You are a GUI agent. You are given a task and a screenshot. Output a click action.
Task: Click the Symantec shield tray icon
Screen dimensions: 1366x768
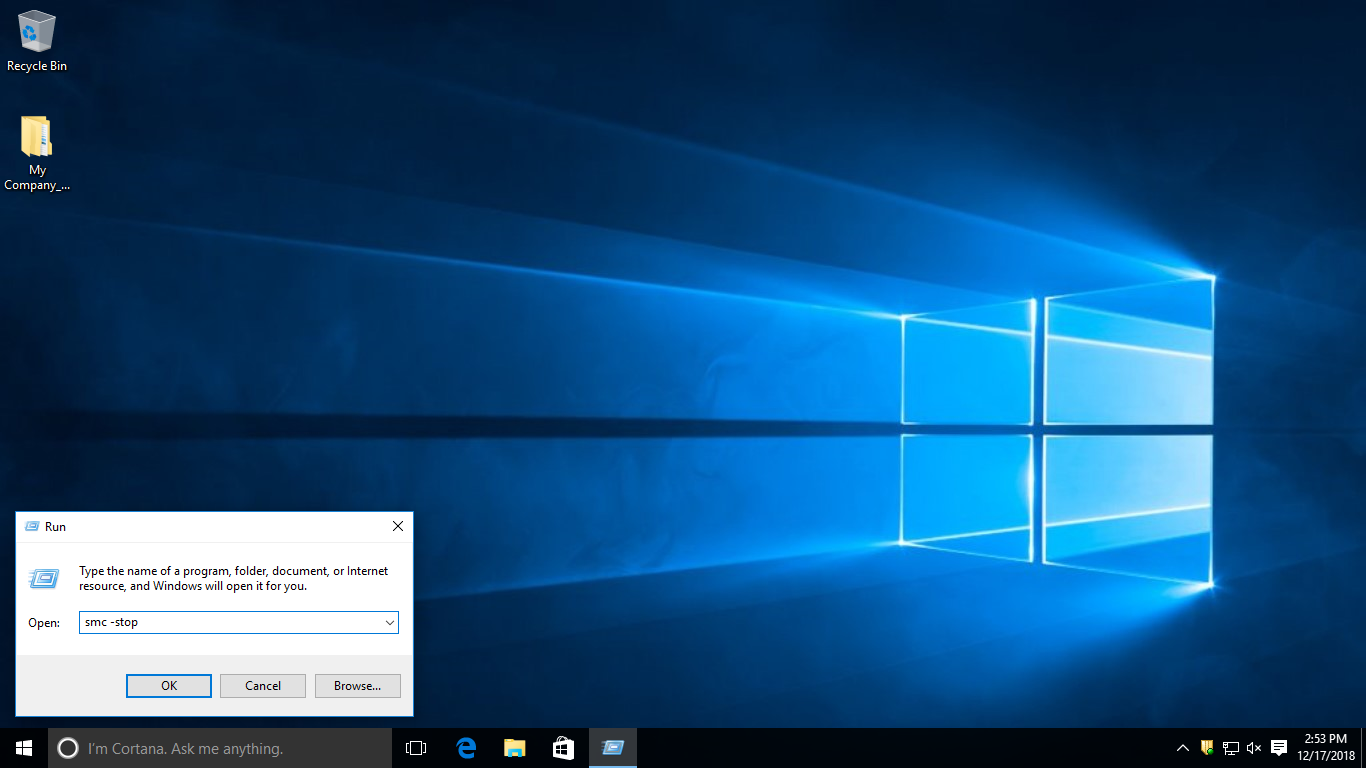1207,748
